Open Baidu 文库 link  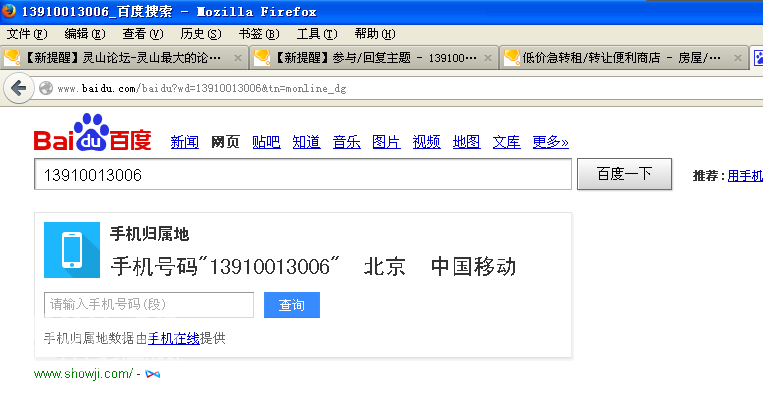pos(507,142)
